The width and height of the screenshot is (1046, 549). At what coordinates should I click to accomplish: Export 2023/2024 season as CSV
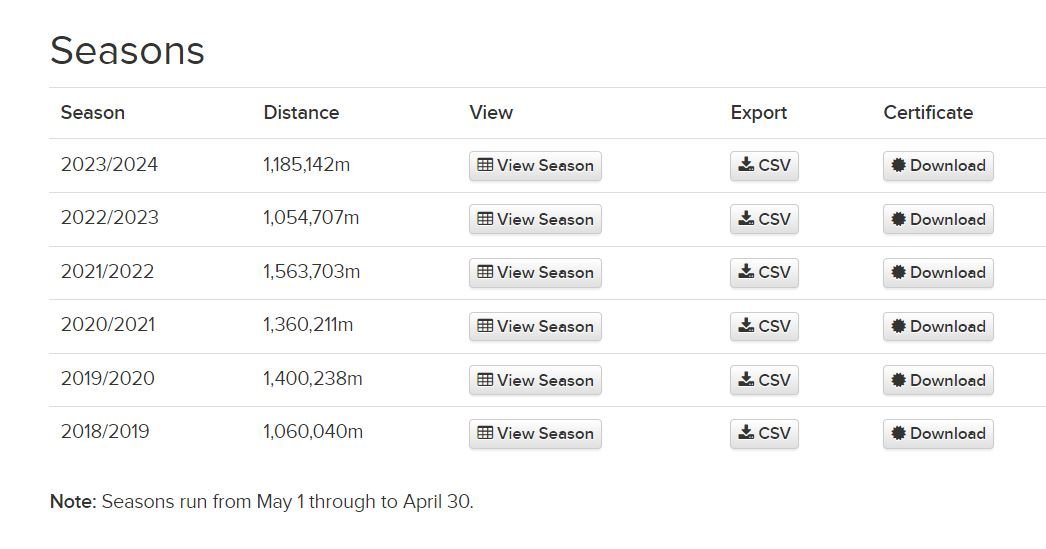764,166
